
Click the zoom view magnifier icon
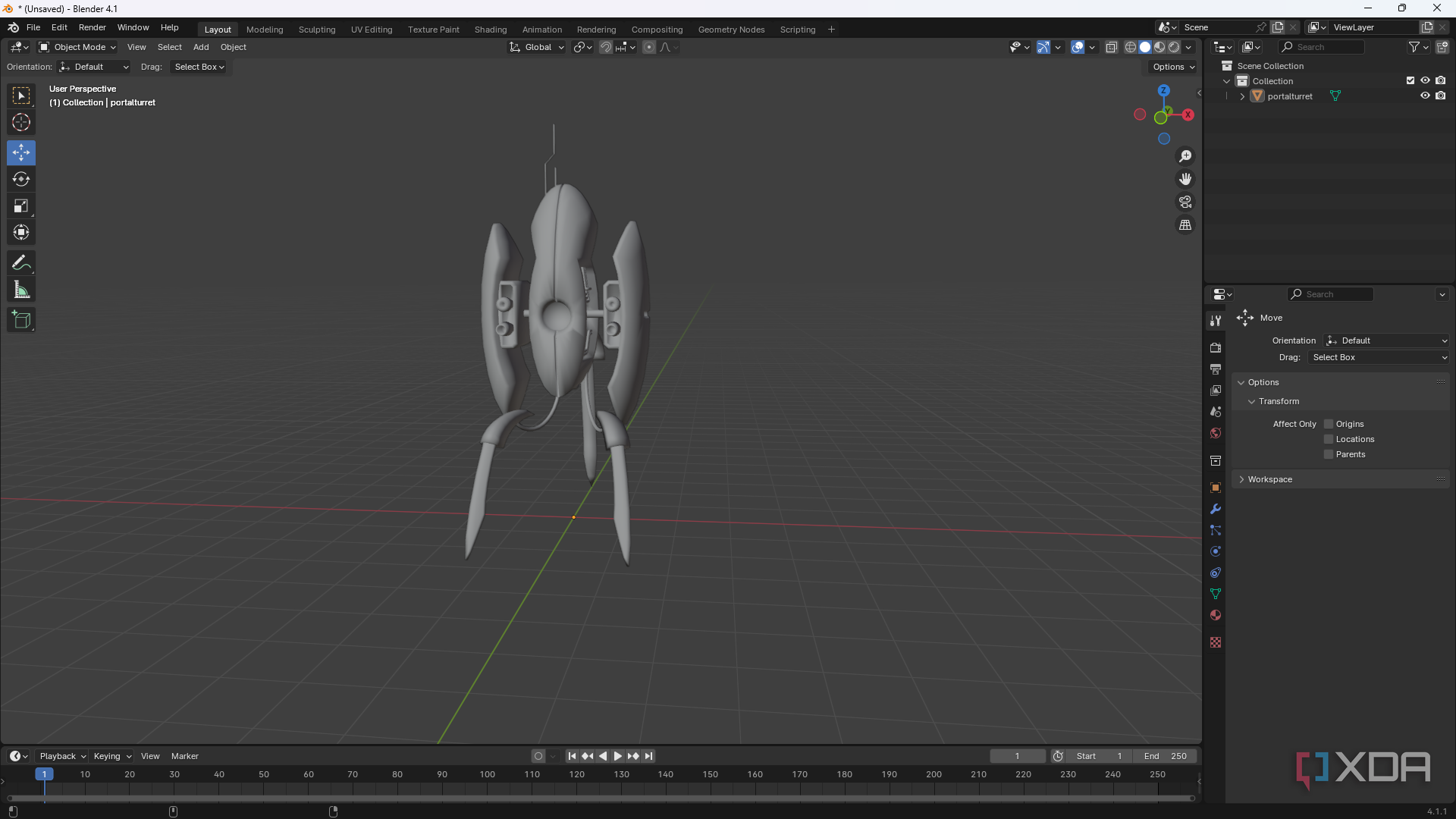1185,156
